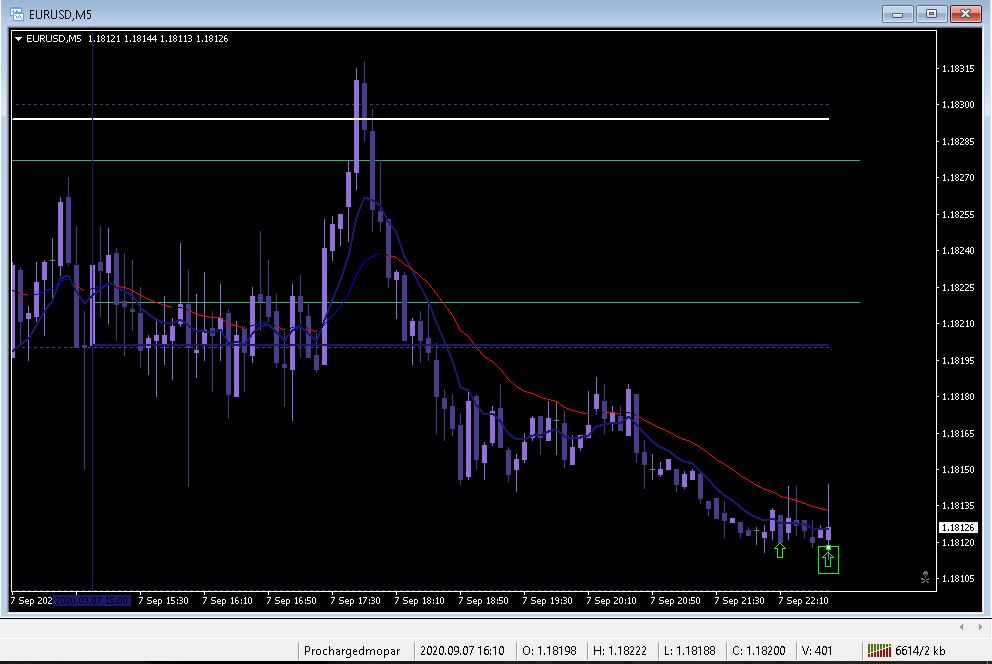The image size is (992, 664).
Task: Click the V: 401 volume value
Action: coord(817,651)
